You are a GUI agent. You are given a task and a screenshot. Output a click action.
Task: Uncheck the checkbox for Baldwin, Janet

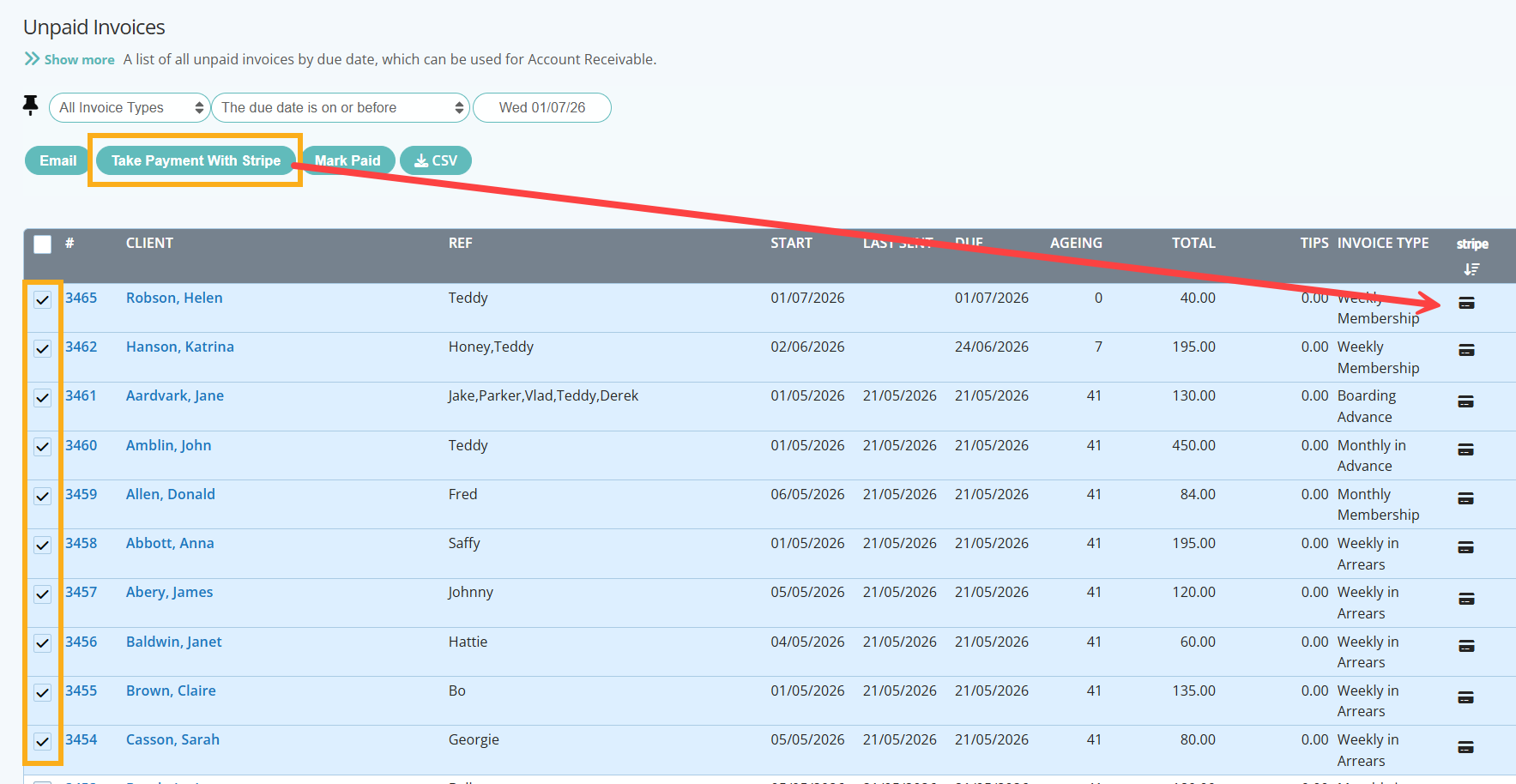coord(42,643)
